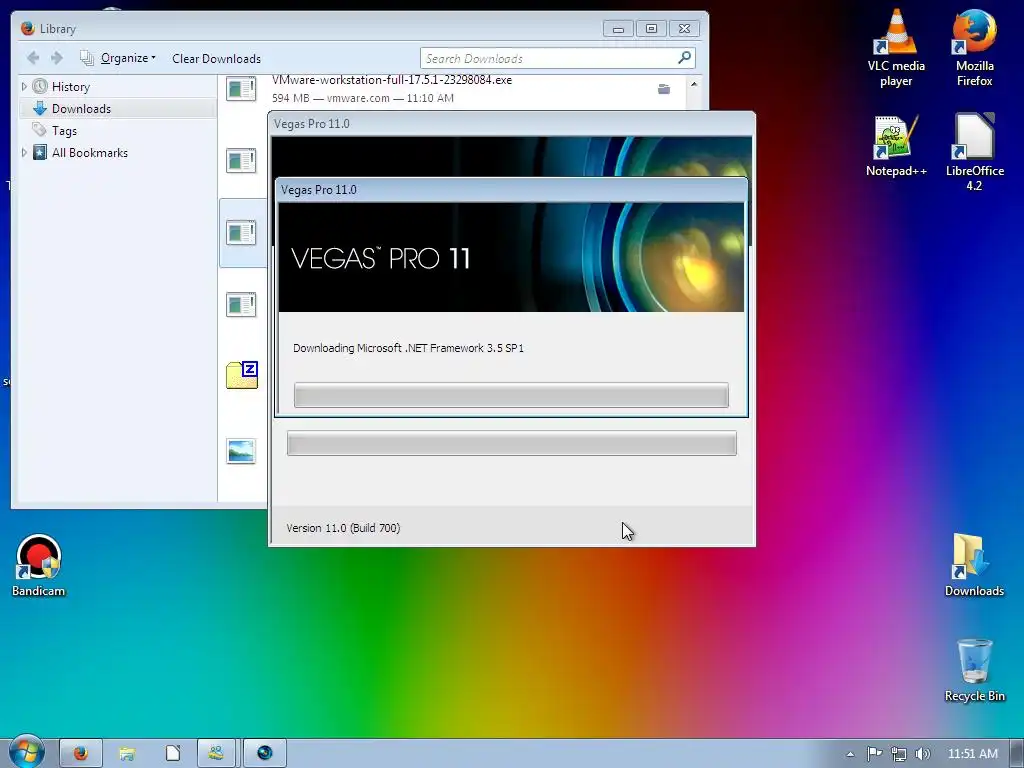Click the clock showing 11:51 AM
1024x768 pixels.
pyautogui.click(x=972, y=754)
